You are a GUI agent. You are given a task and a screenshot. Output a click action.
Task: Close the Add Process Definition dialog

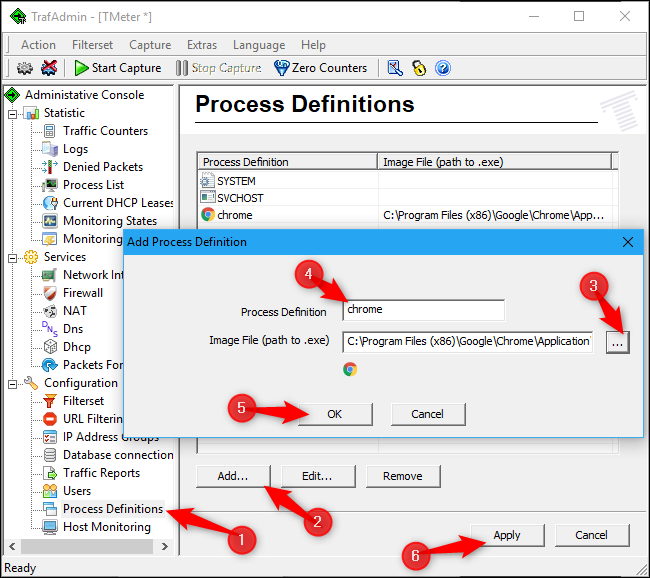click(627, 242)
